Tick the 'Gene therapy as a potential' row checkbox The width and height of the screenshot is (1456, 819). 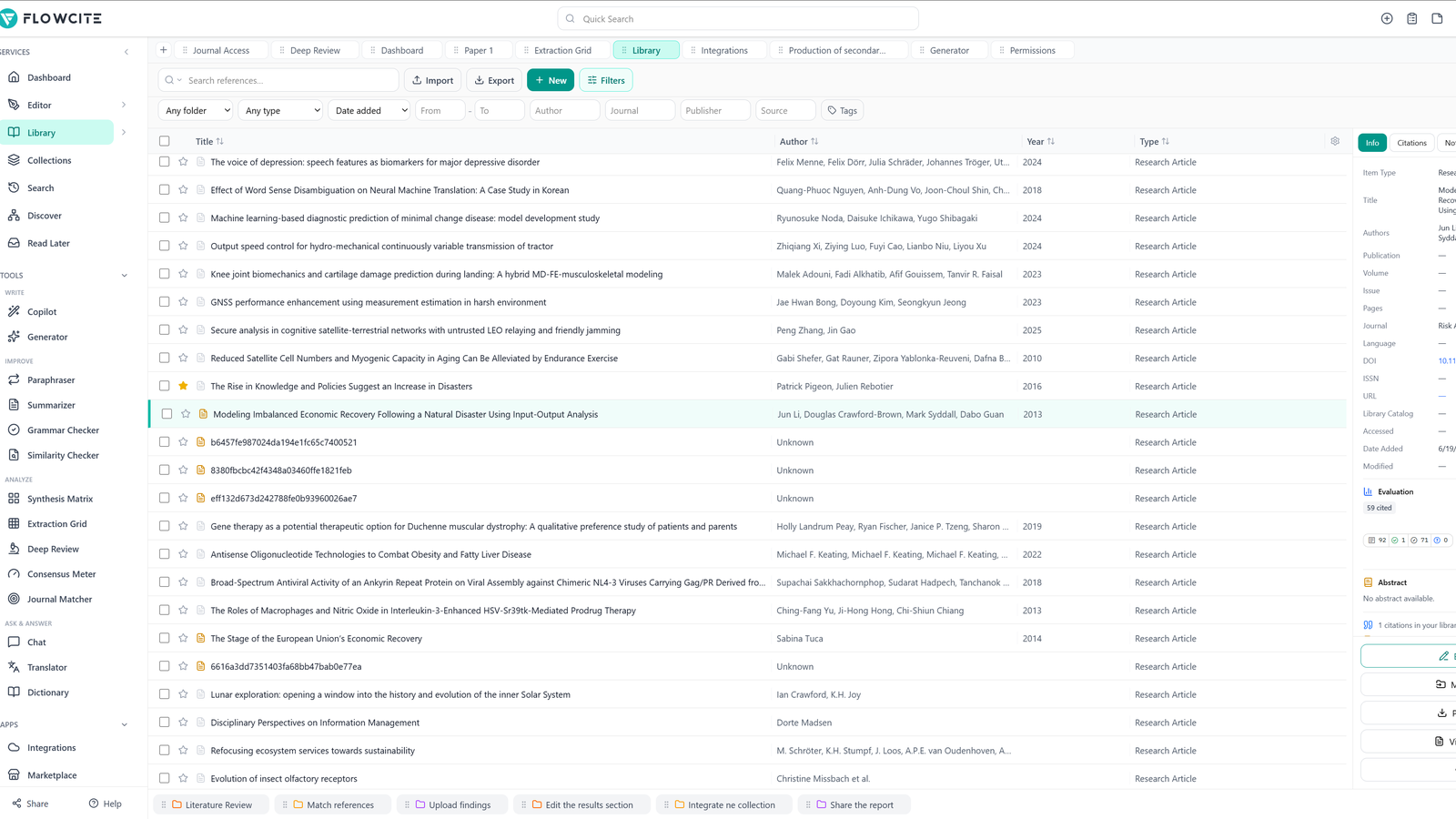pyautogui.click(x=164, y=526)
